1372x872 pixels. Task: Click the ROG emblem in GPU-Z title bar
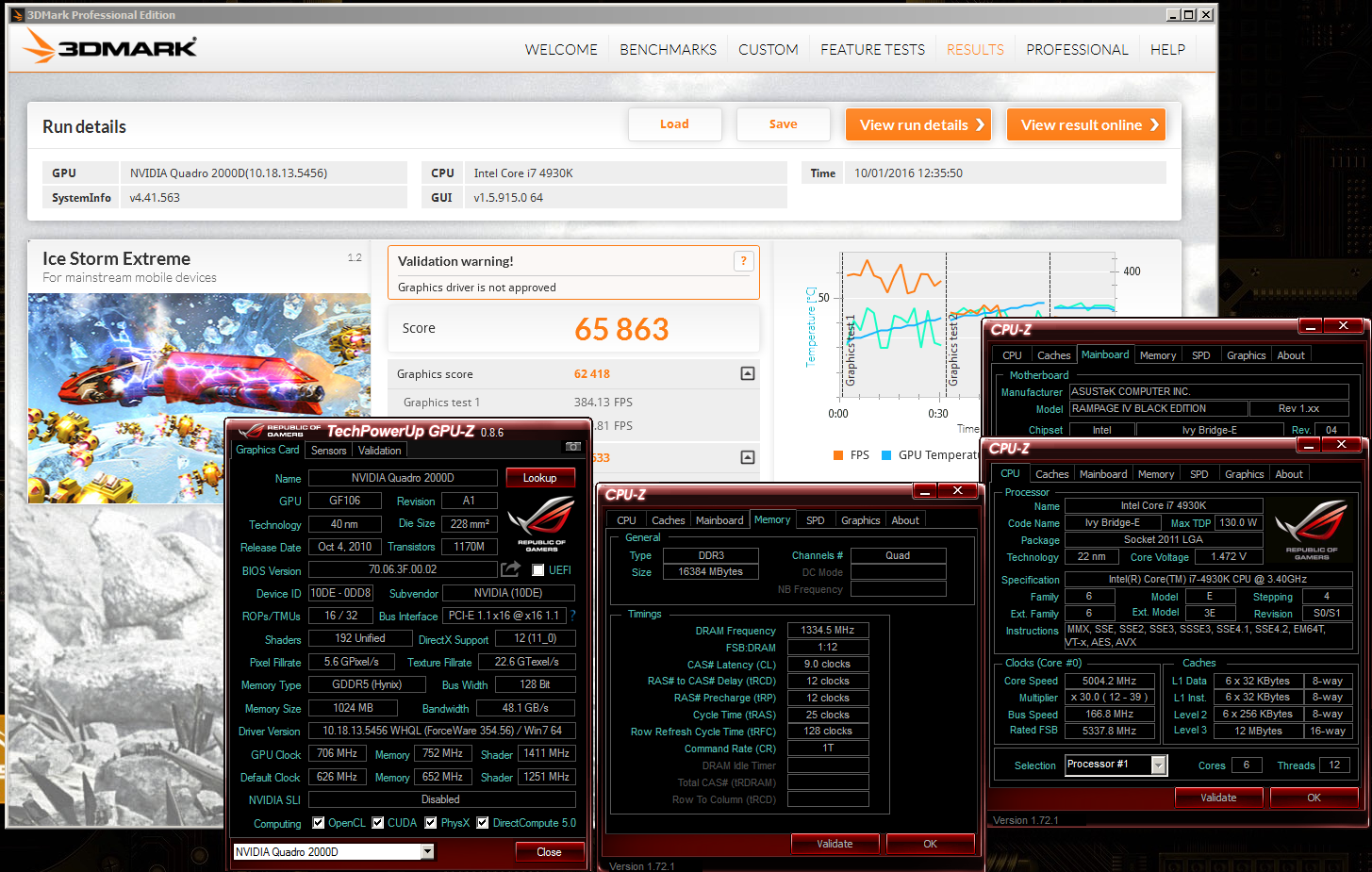pos(278,431)
